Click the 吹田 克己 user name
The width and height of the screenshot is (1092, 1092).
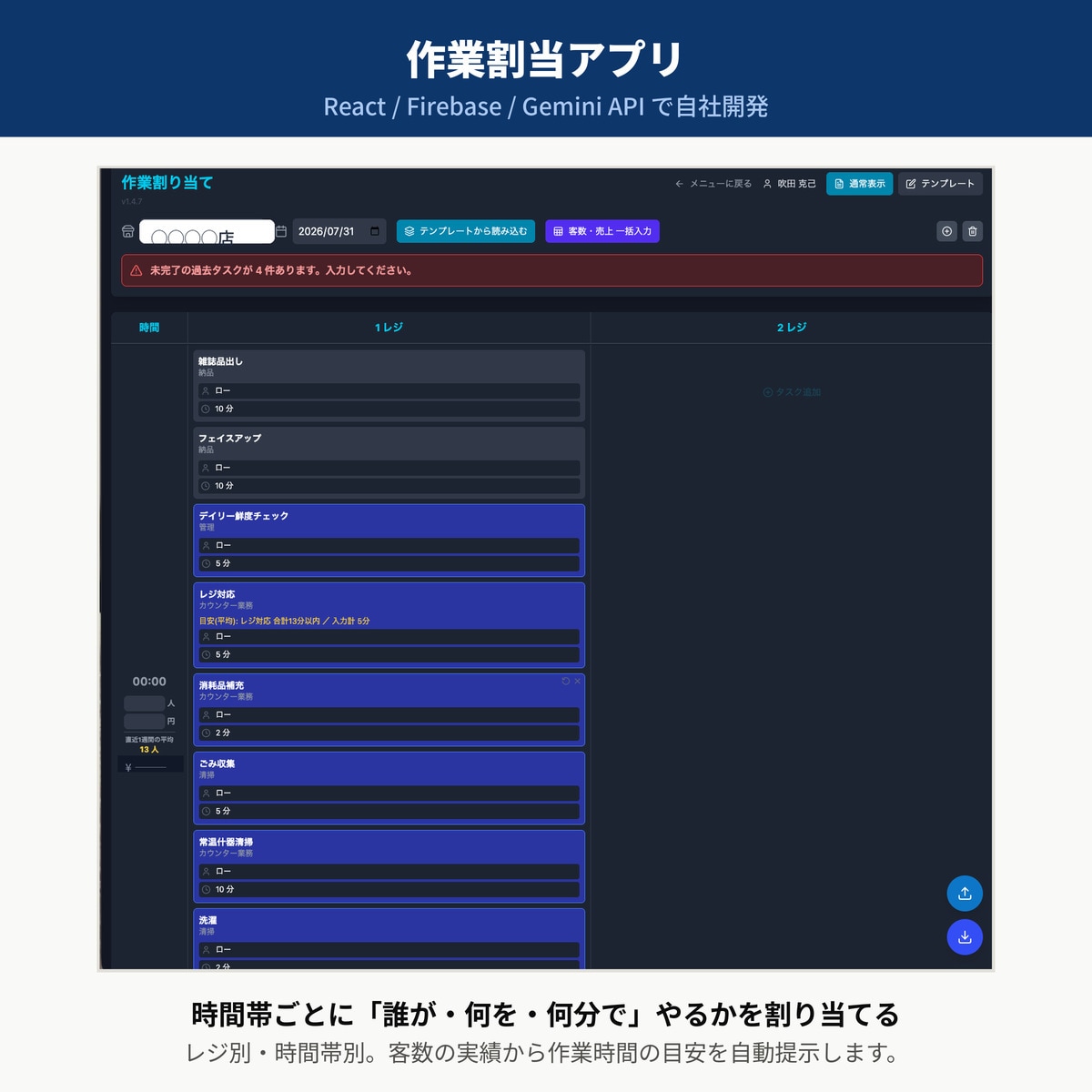(797, 184)
